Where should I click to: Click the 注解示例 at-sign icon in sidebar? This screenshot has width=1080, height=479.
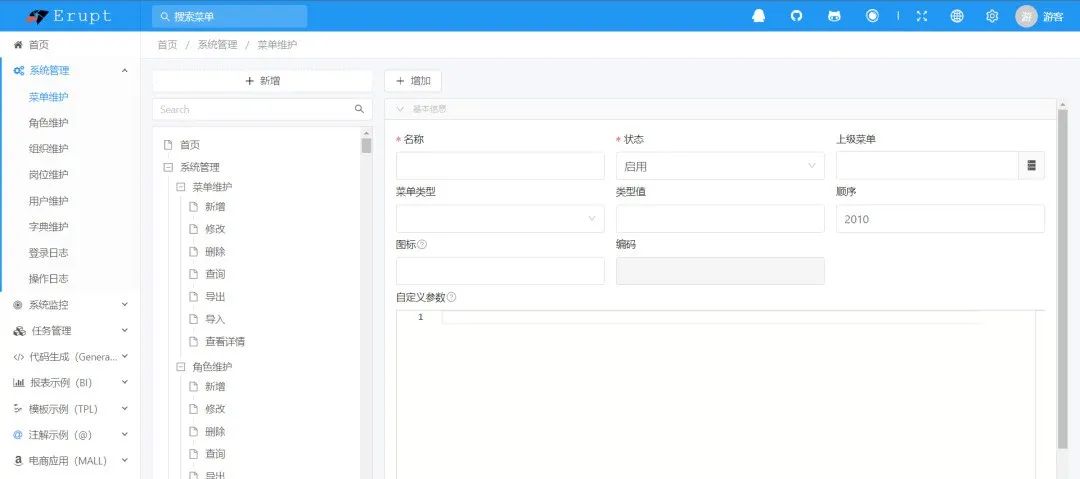tap(18, 435)
